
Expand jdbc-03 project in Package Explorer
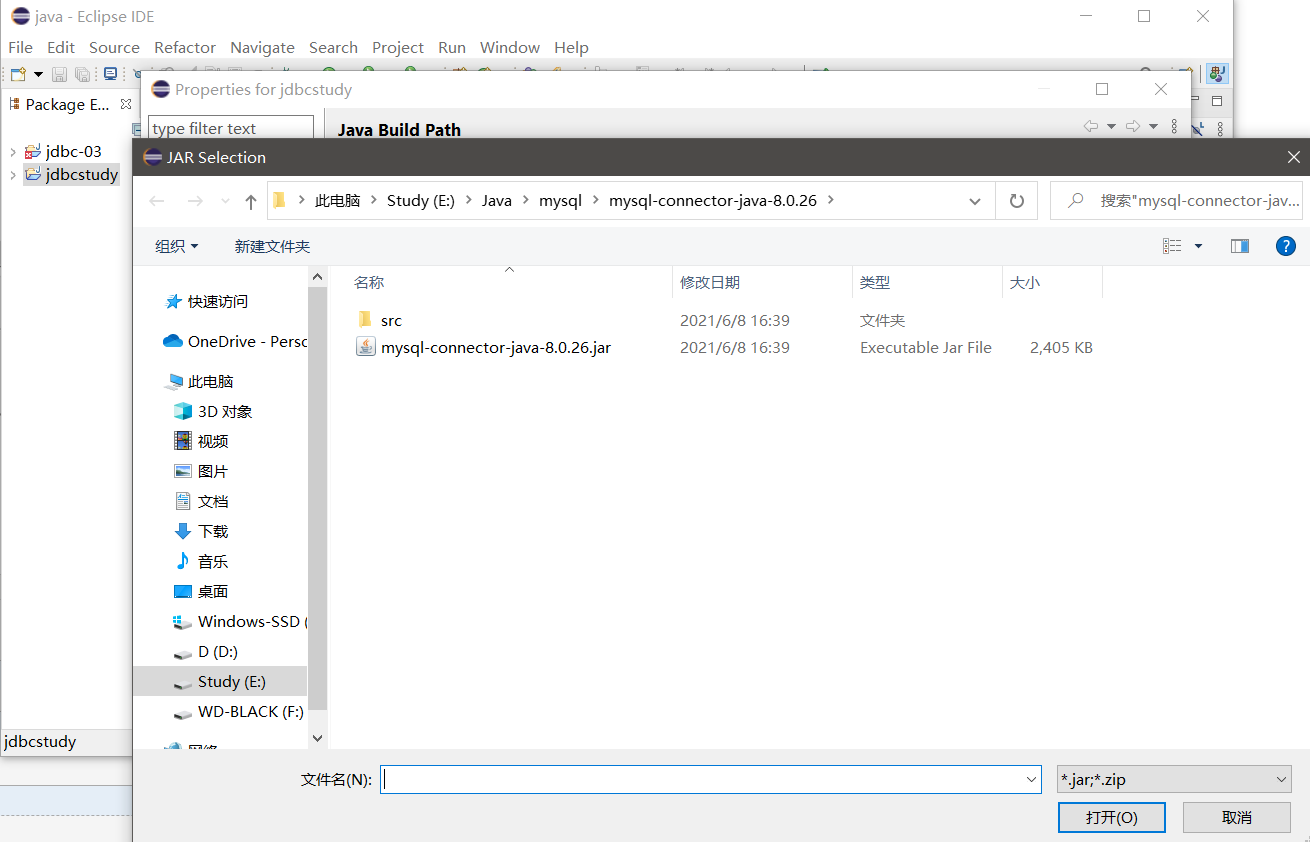pos(12,152)
